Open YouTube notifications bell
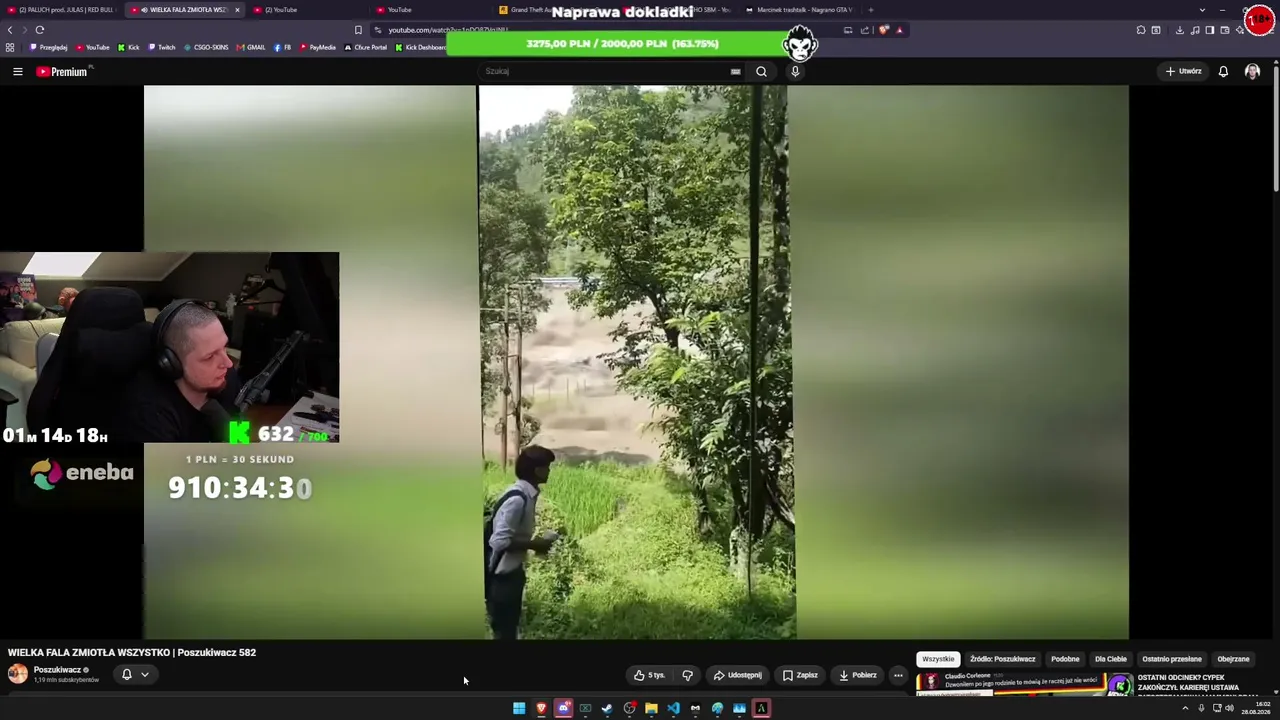1280x720 pixels. tap(1223, 71)
